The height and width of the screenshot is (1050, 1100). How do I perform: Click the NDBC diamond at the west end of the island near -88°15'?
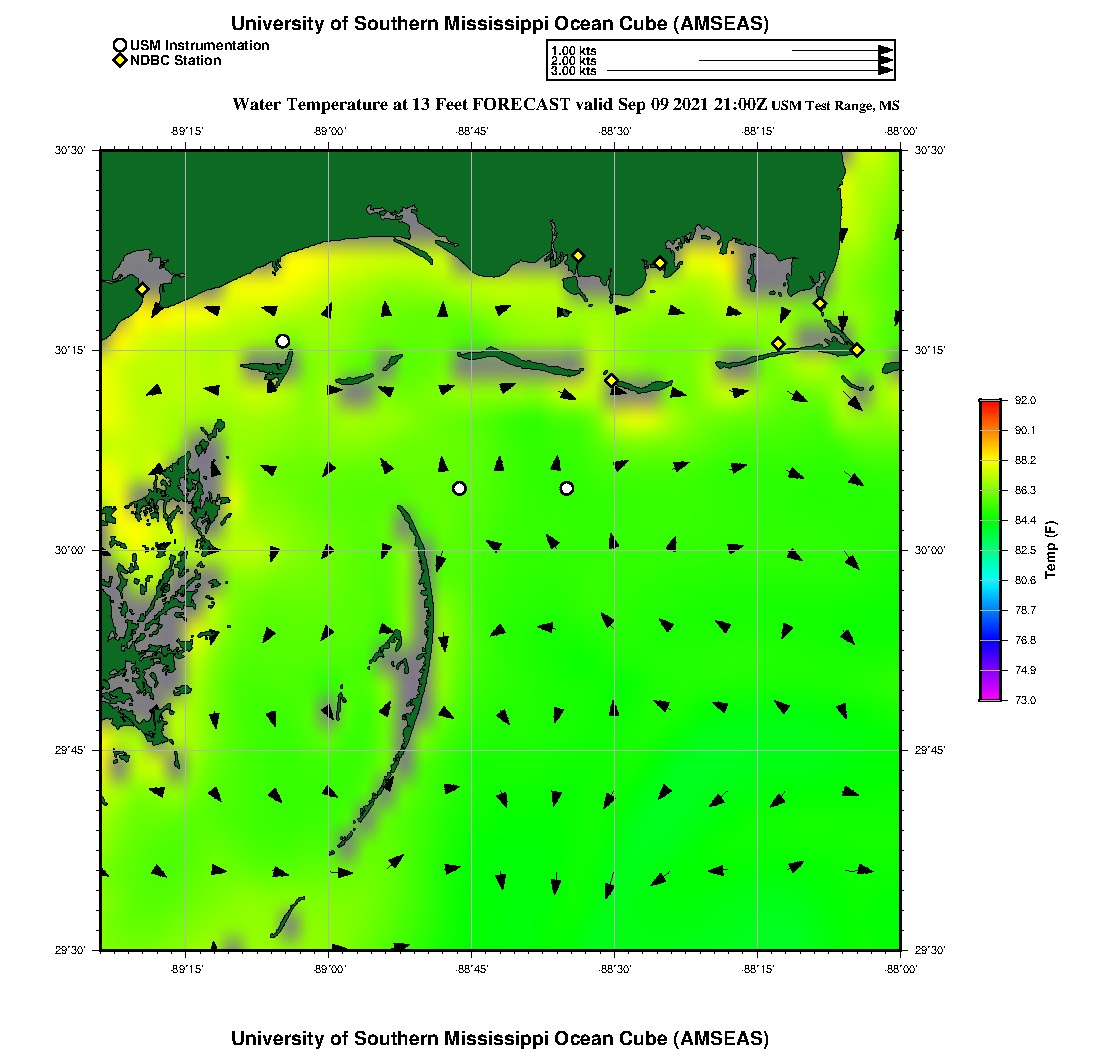point(778,344)
